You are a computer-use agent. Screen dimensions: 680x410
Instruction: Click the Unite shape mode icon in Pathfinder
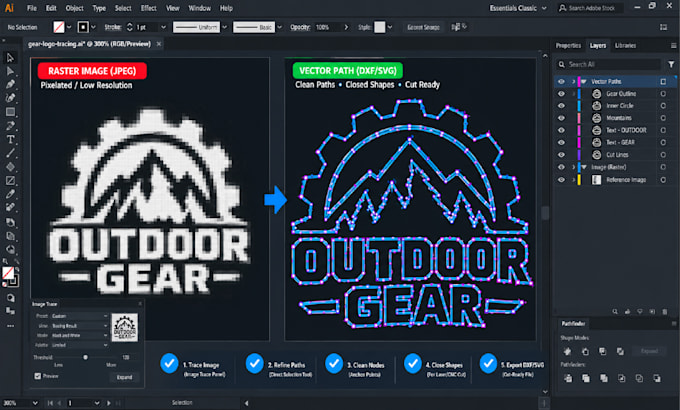click(567, 351)
